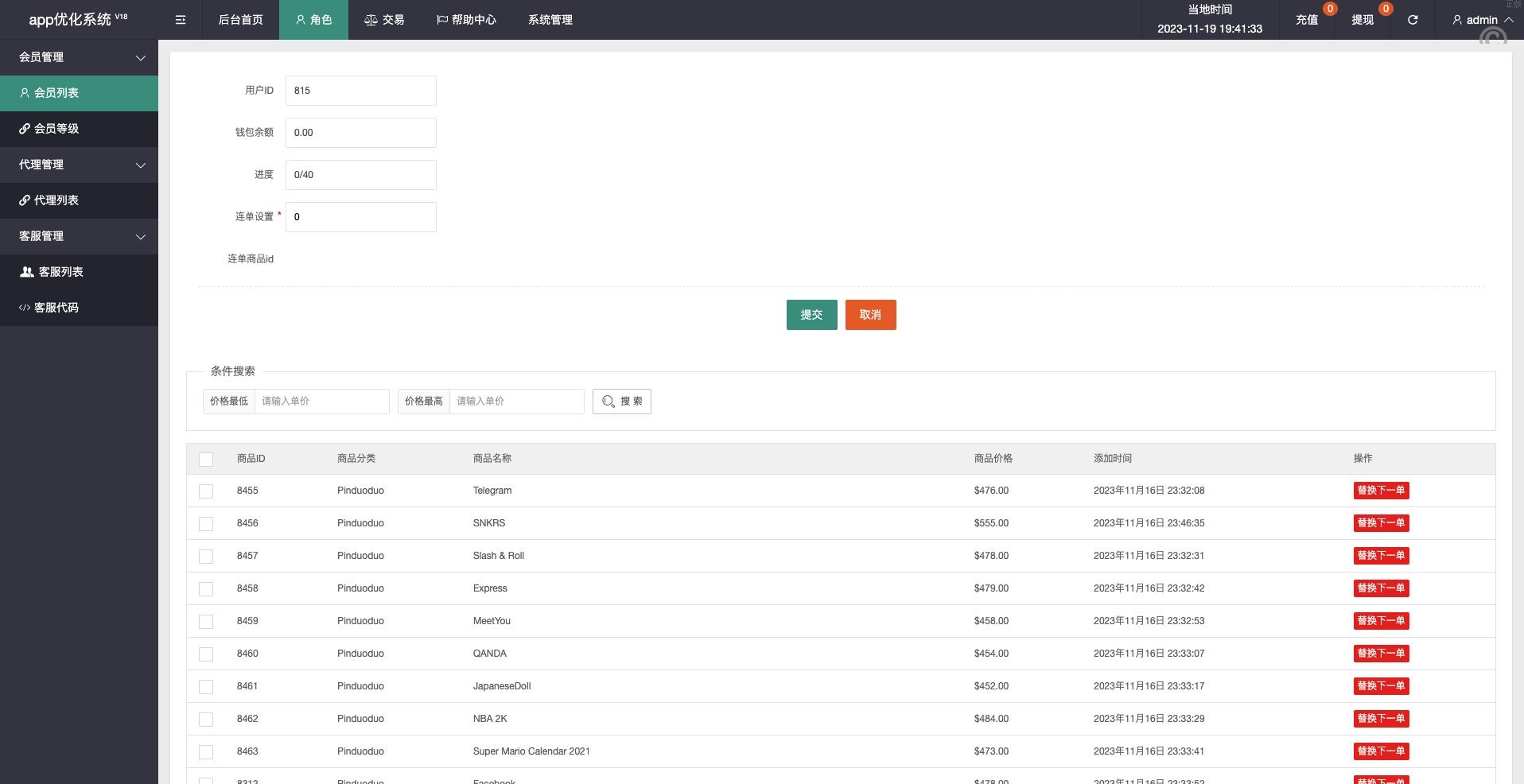
Task: Check the box for product 8455 Telegram
Action: click(206, 491)
